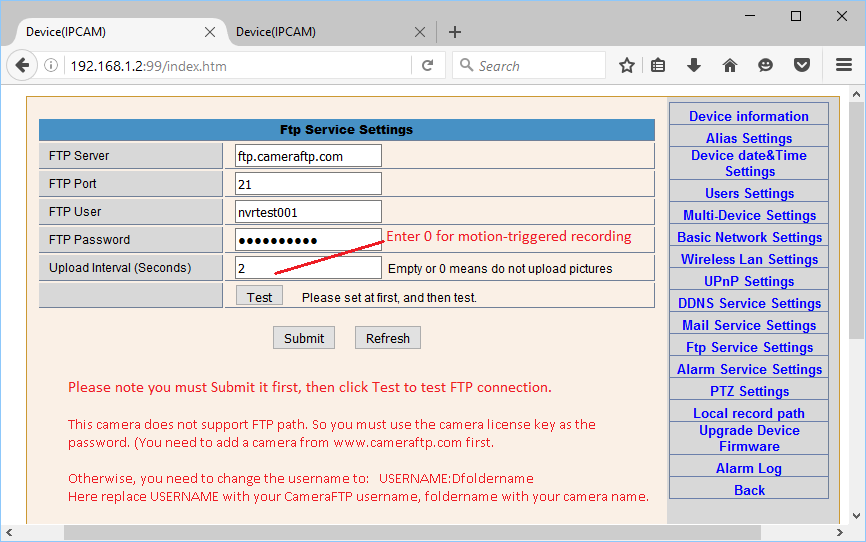Click the horizontal scrollbar left arrow
The height and width of the screenshot is (542, 866).
click(9, 533)
